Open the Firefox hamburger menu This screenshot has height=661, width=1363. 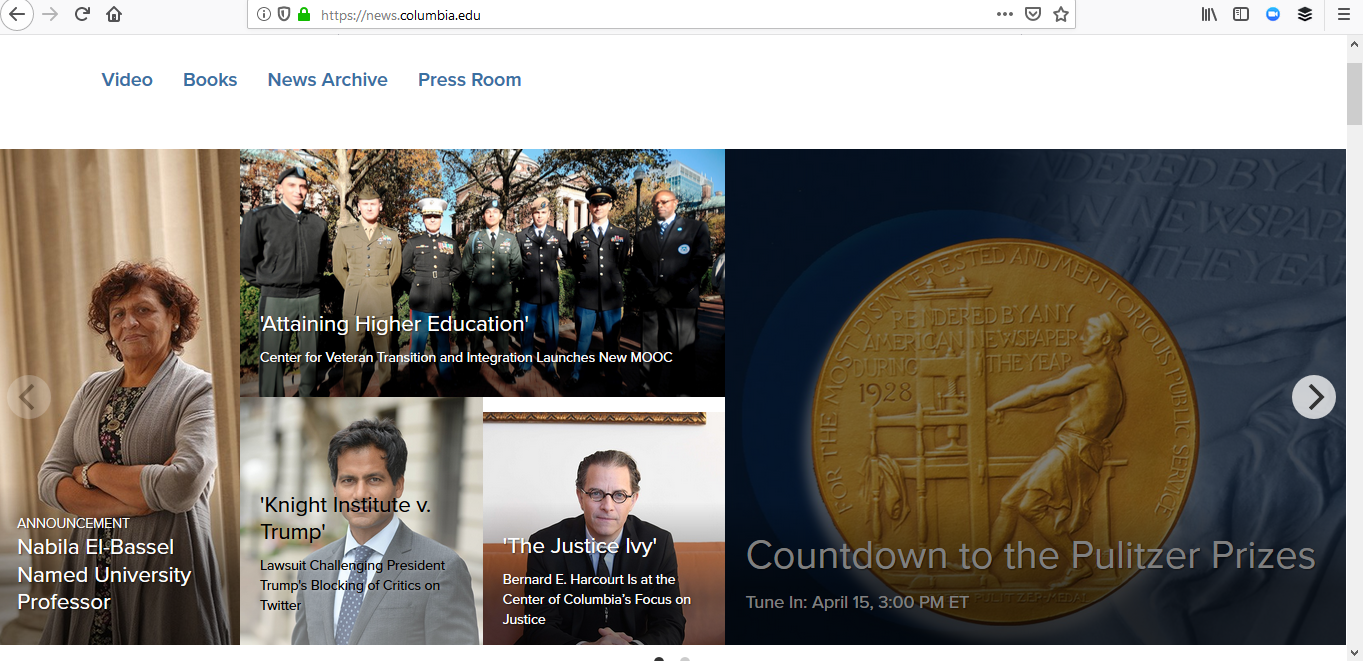click(x=1343, y=14)
